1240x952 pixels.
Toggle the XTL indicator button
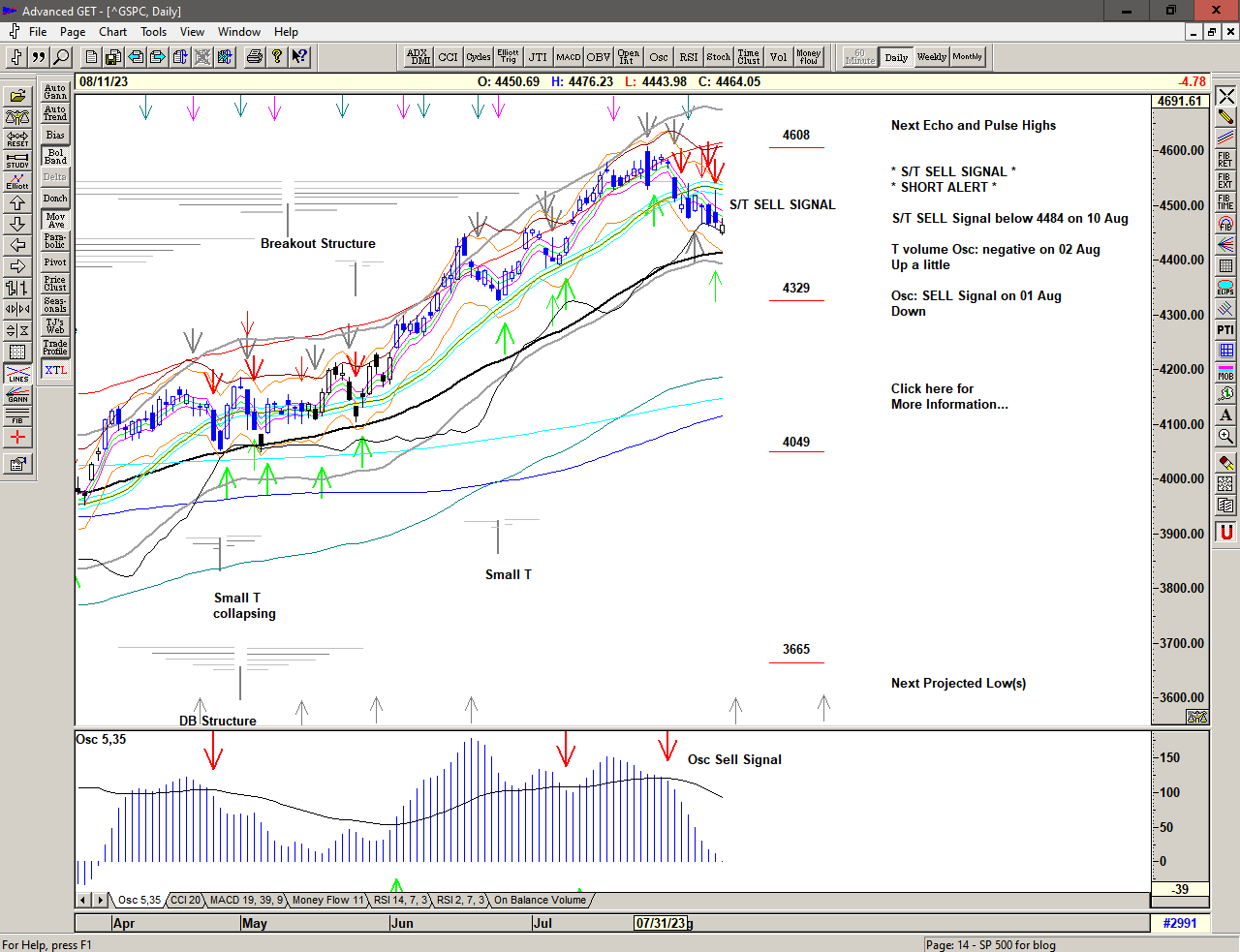click(55, 370)
